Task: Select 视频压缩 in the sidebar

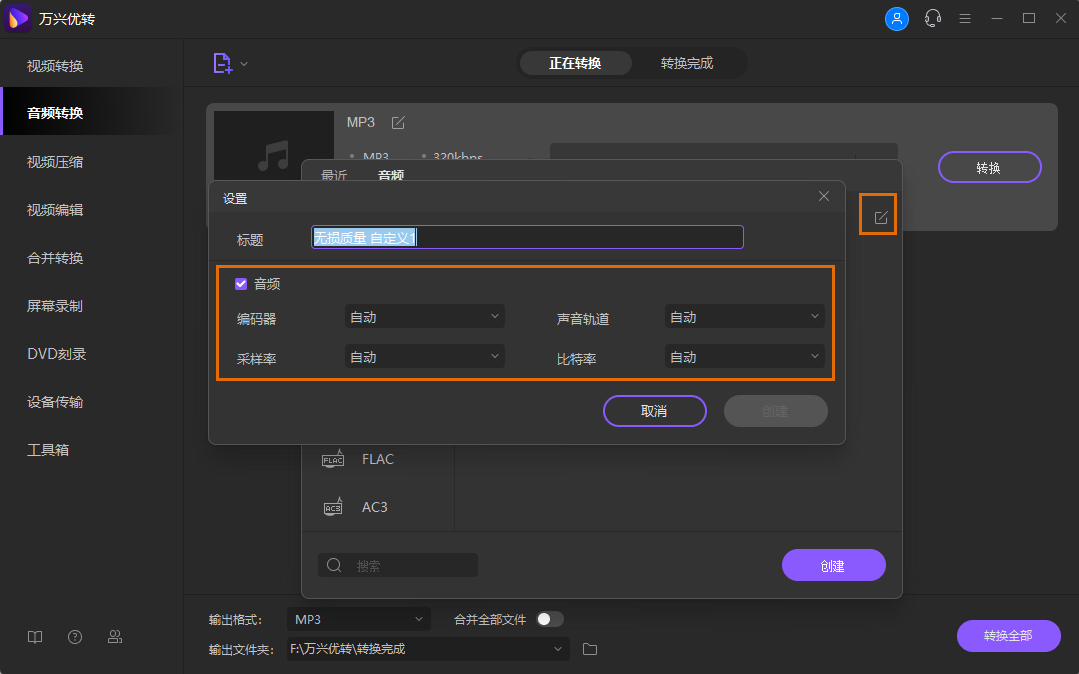Action: click(x=55, y=162)
